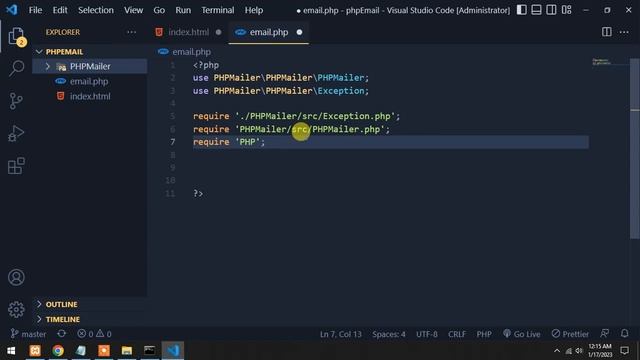The height and width of the screenshot is (360, 640).
Task: Split the editor to the right
Action: pos(607,32)
